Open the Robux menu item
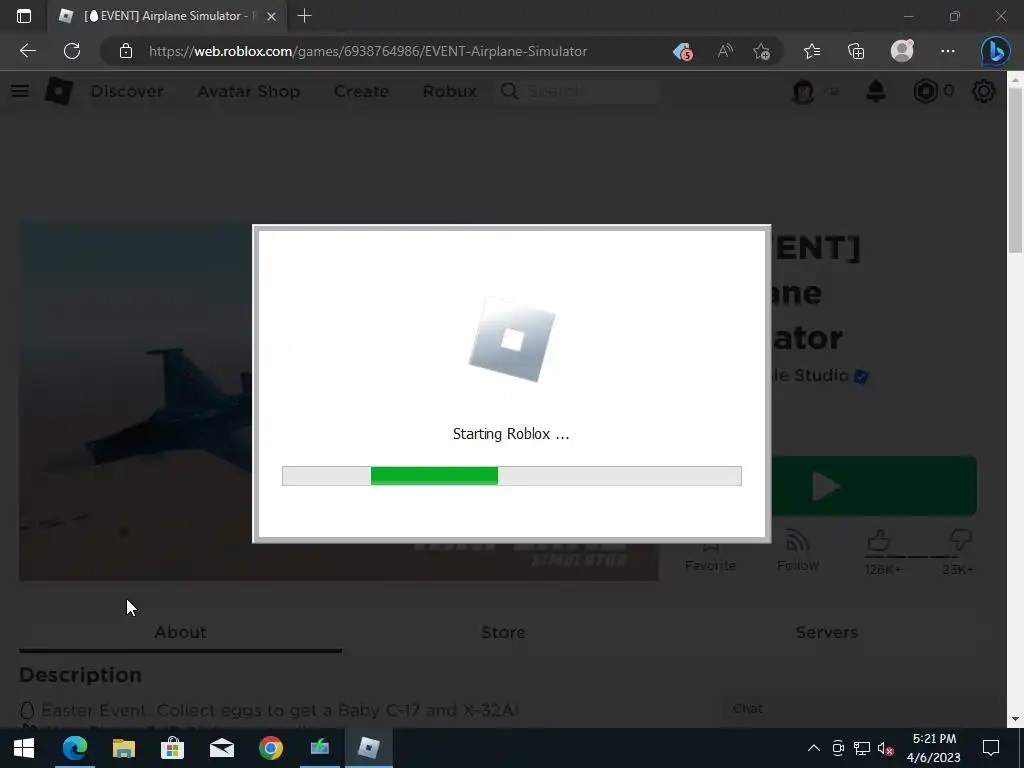Viewport: 1024px width, 768px height. click(x=449, y=91)
